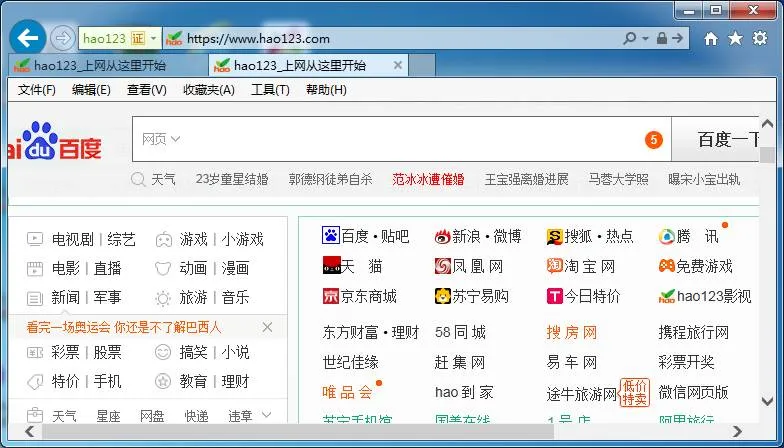
Task: Go back with the browser Back arrow
Action: click(28, 38)
